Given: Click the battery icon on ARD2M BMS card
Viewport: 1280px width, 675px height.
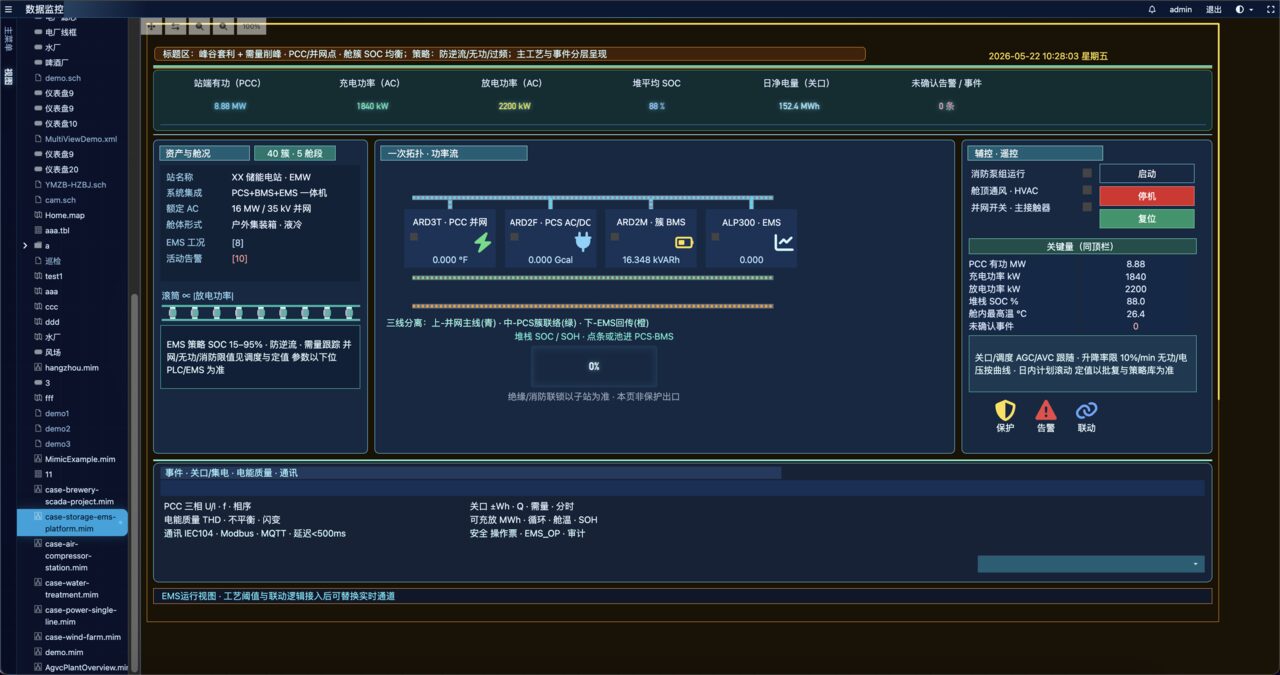Looking at the screenshot, I should click(684, 242).
